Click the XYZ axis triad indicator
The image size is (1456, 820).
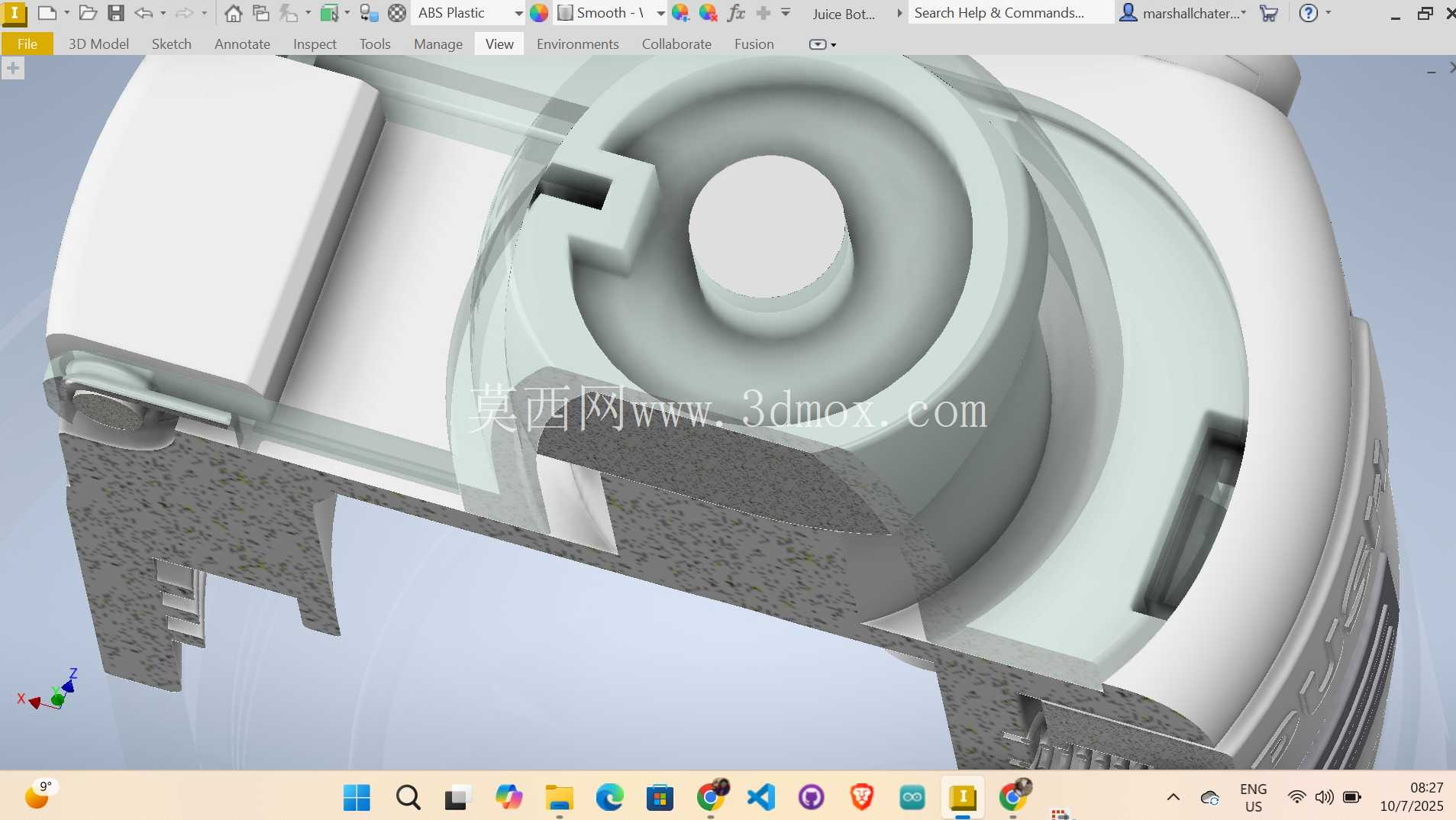[x=49, y=689]
